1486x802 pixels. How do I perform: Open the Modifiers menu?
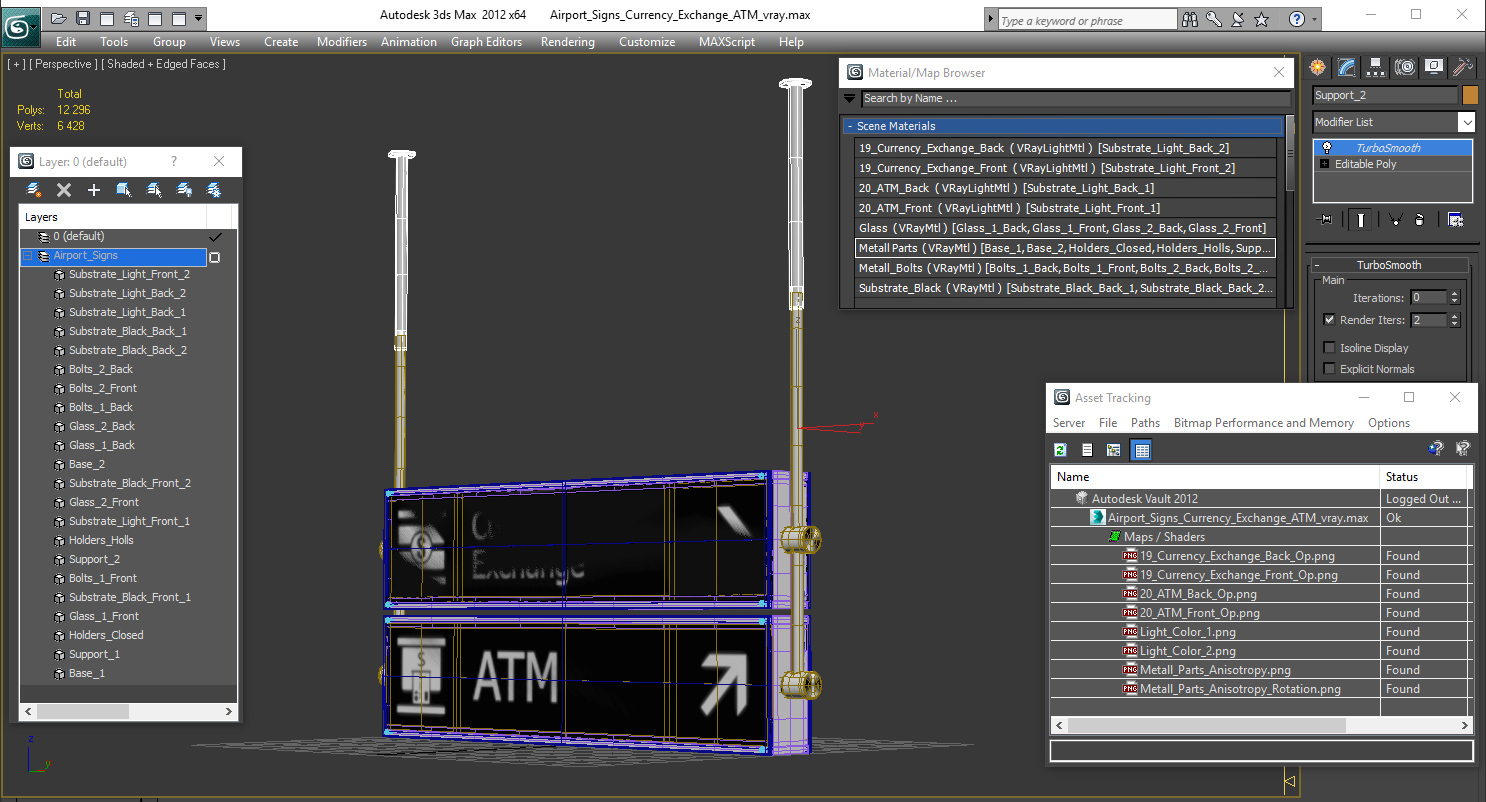342,42
